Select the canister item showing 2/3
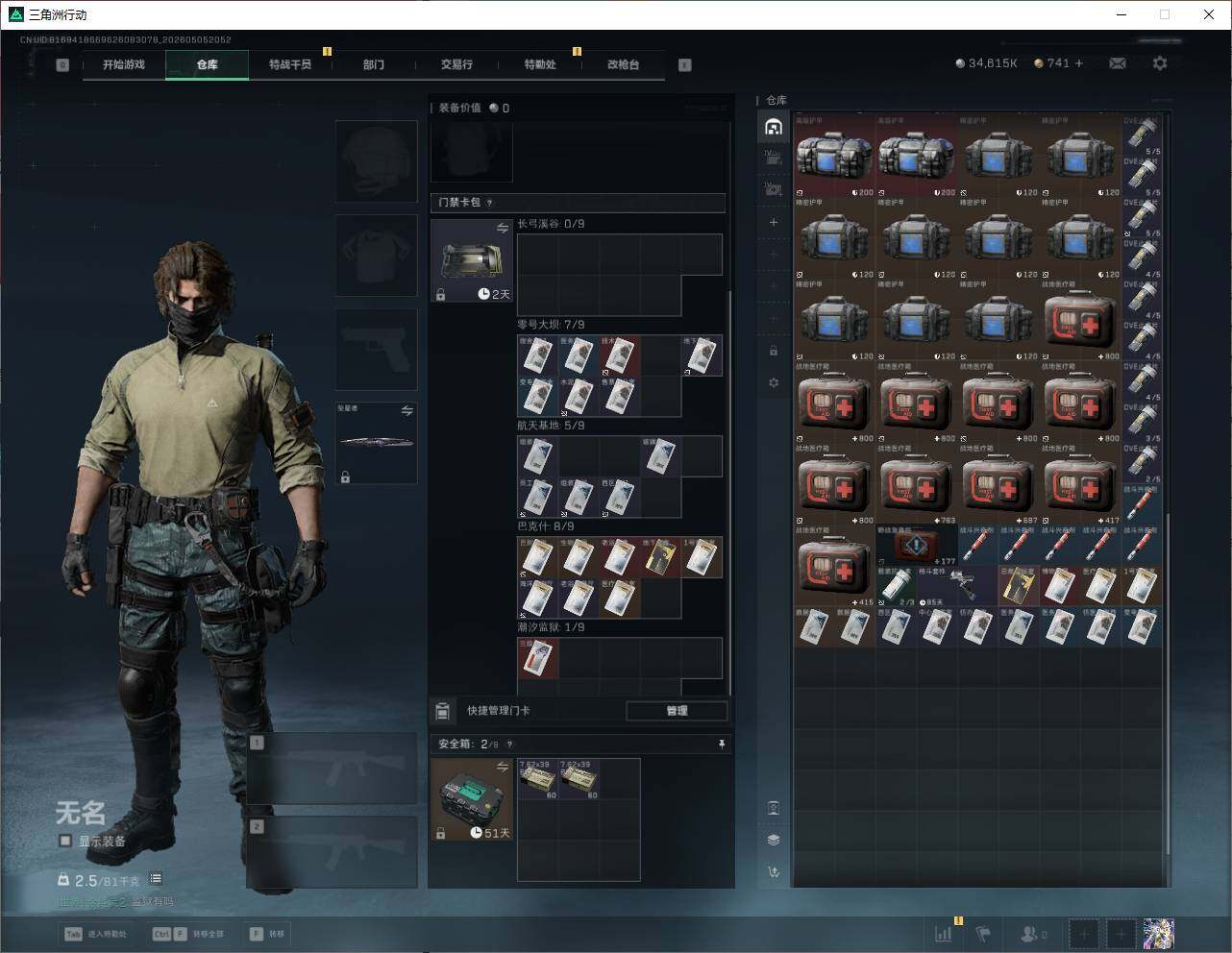The image size is (1232, 953). 897,586
